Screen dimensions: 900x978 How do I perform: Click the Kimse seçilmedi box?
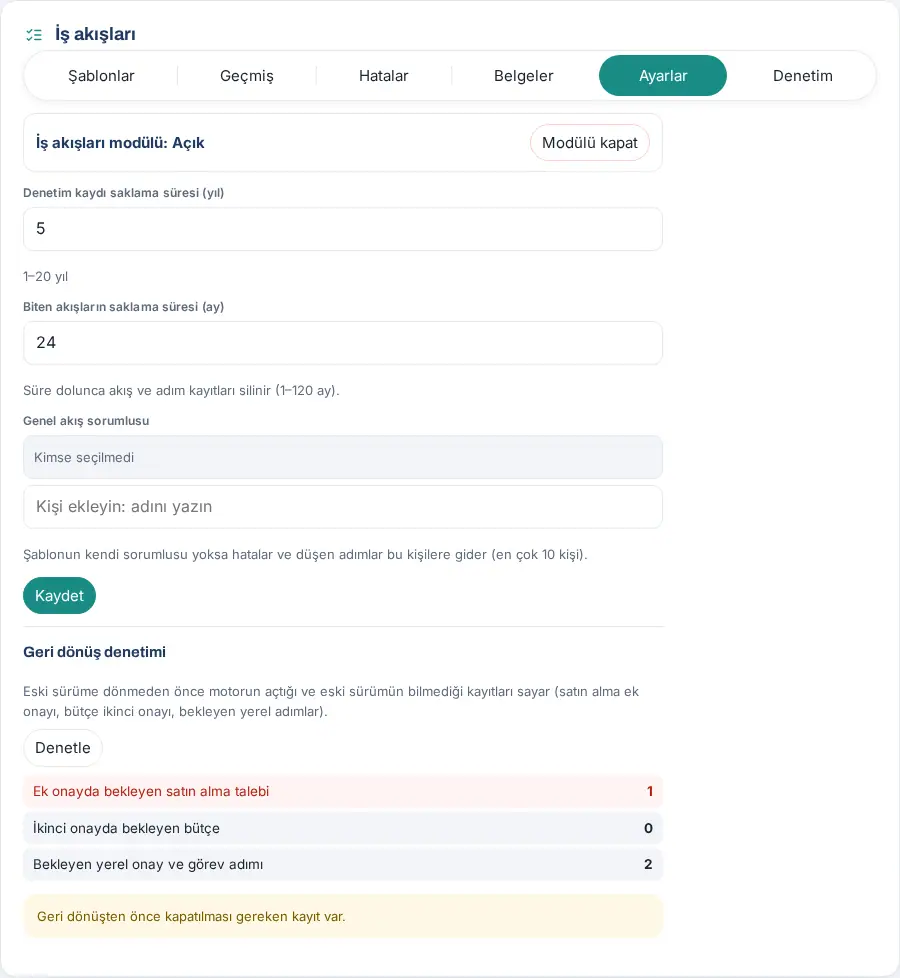[343, 457]
